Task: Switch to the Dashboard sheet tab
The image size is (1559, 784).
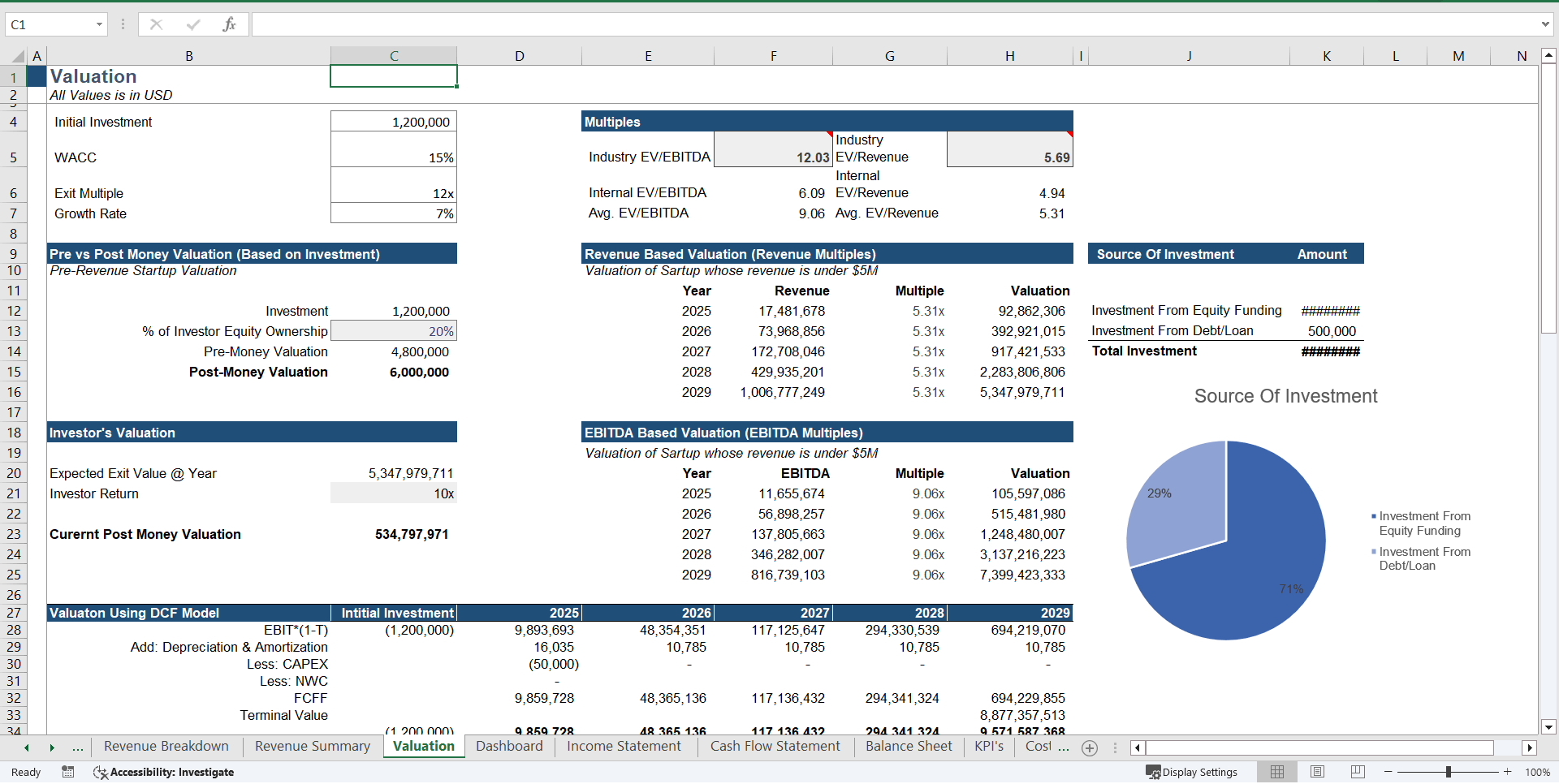Action: point(509,747)
